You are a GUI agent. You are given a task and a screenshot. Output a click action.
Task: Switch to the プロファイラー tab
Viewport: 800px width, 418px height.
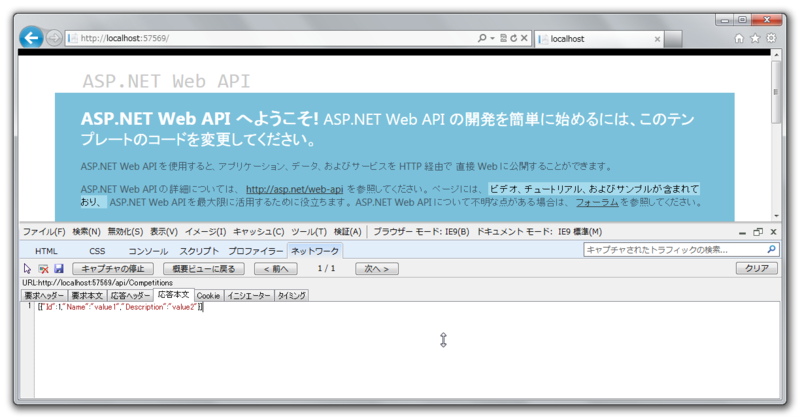pyautogui.click(x=256, y=251)
